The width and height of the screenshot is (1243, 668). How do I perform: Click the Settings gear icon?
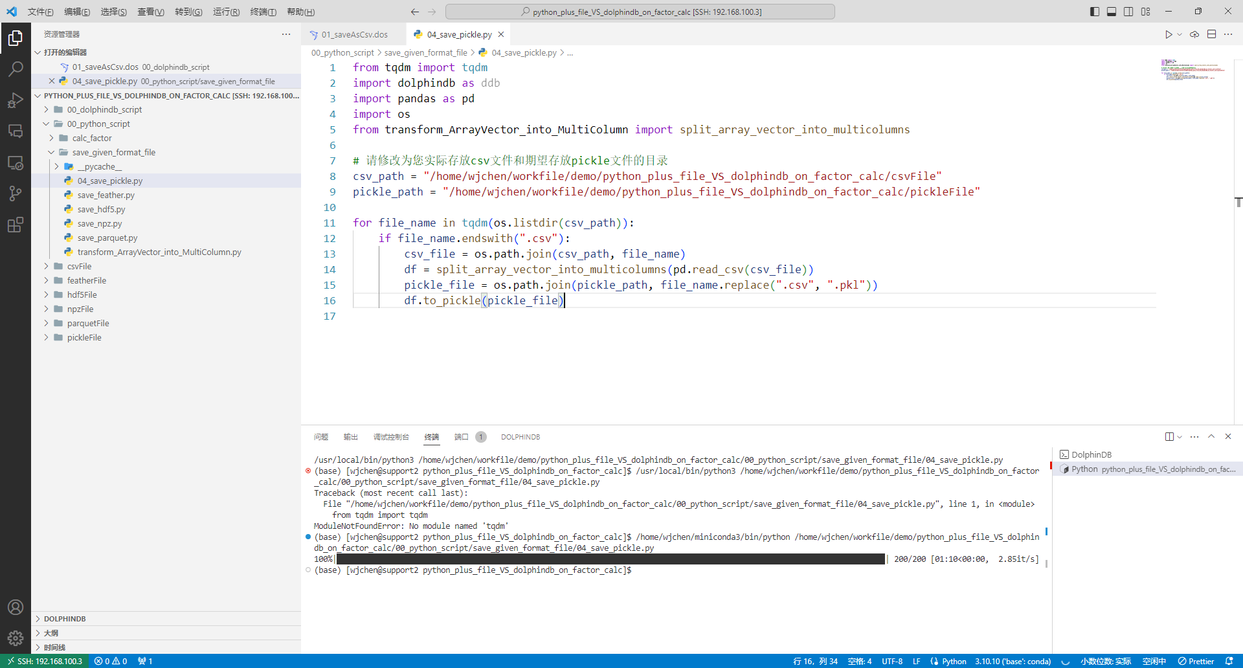pyautogui.click(x=15, y=638)
